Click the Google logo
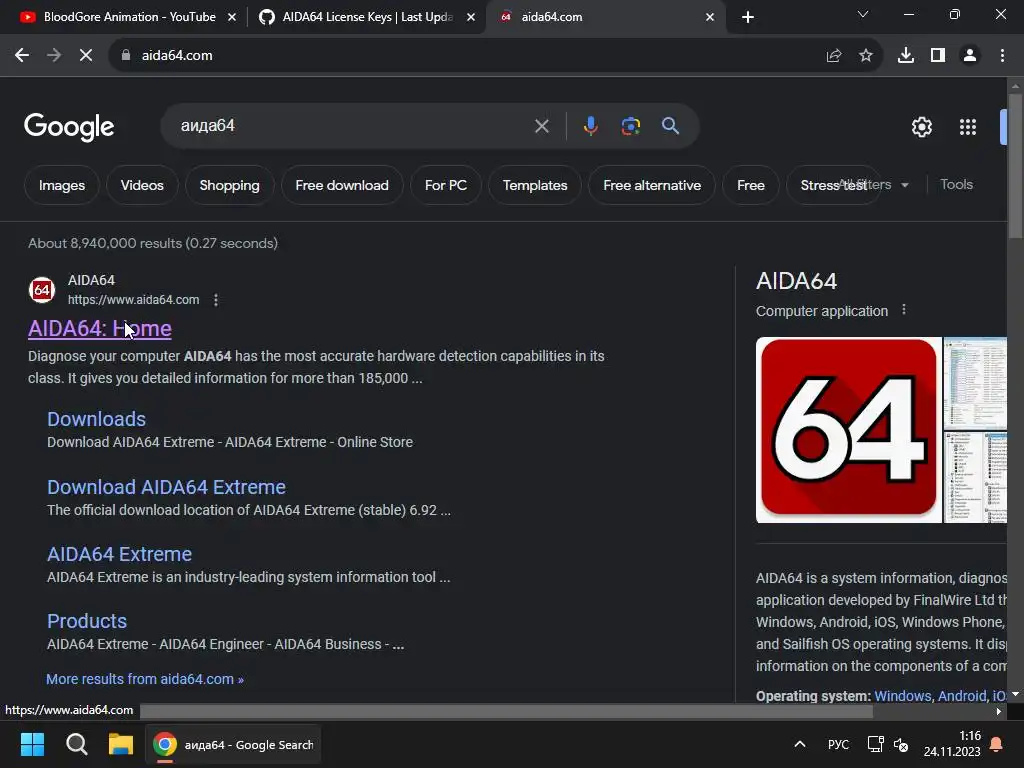Screen dimensions: 1024x768 click(69, 127)
